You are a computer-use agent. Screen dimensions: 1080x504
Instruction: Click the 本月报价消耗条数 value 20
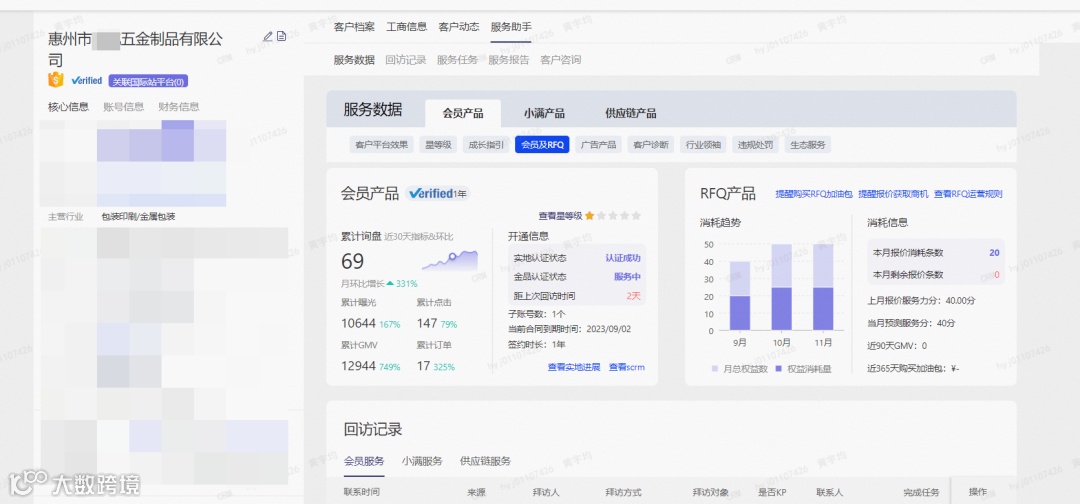(x=994, y=253)
